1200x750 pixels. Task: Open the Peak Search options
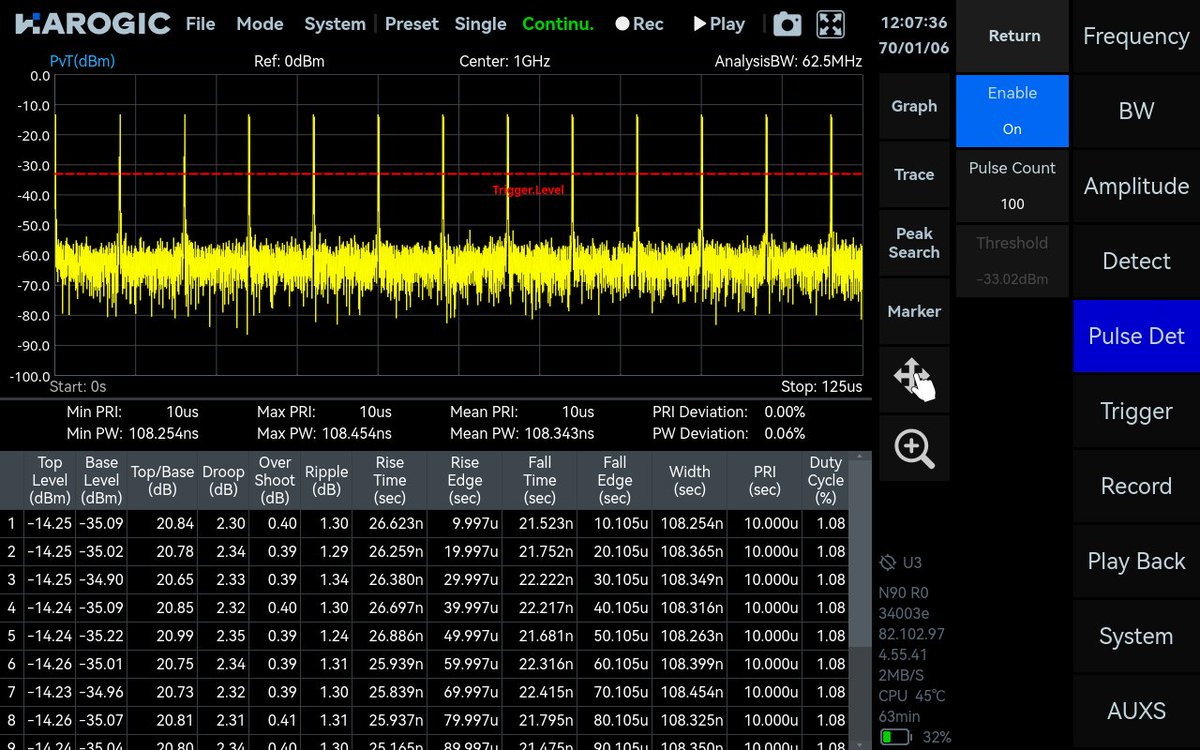914,243
